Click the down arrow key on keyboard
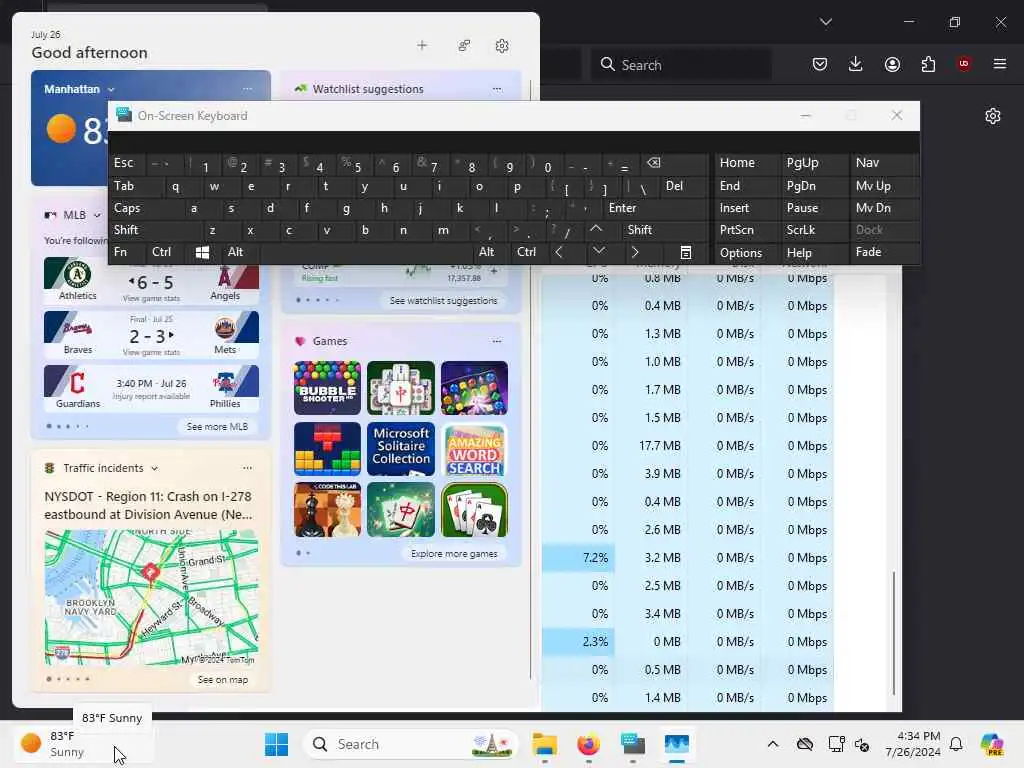1024x768 pixels. (598, 251)
